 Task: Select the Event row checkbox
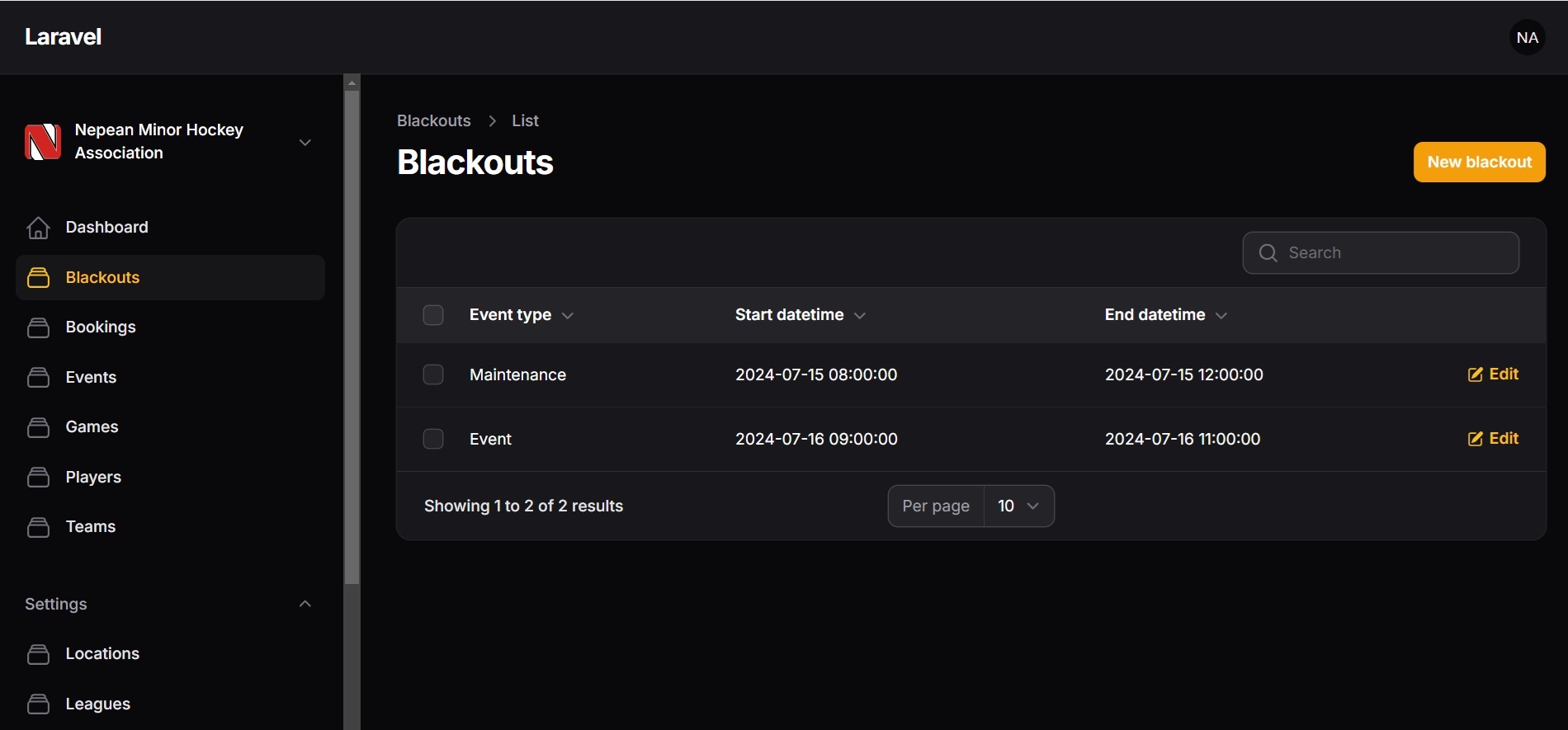tap(433, 439)
